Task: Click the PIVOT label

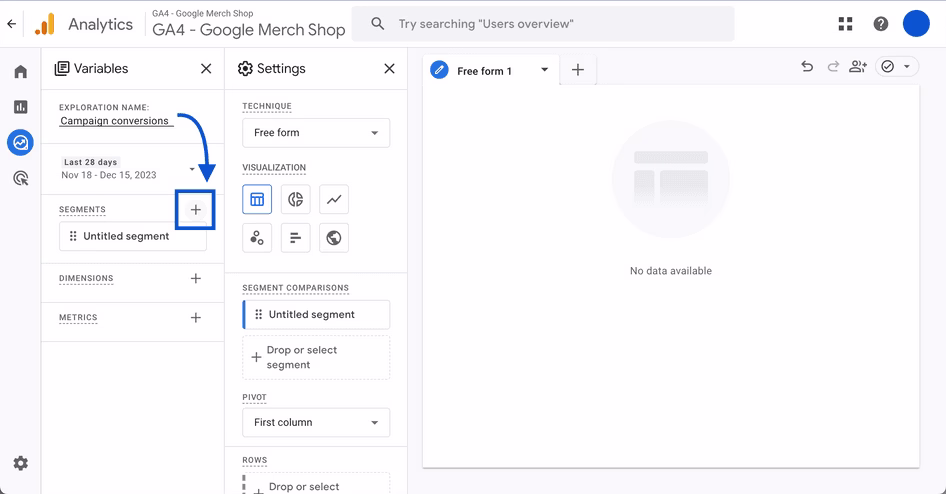Action: tap(254, 397)
